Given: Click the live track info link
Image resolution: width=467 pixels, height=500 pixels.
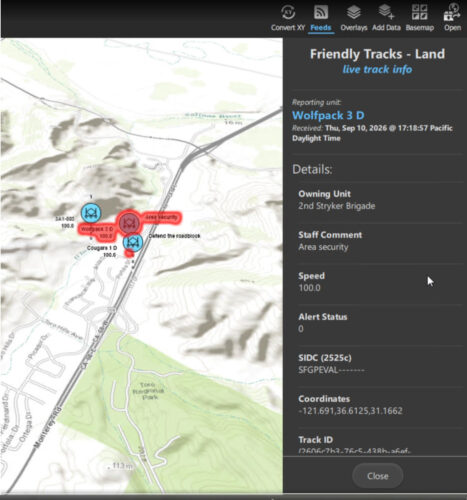Looking at the screenshot, I should (x=377, y=69).
